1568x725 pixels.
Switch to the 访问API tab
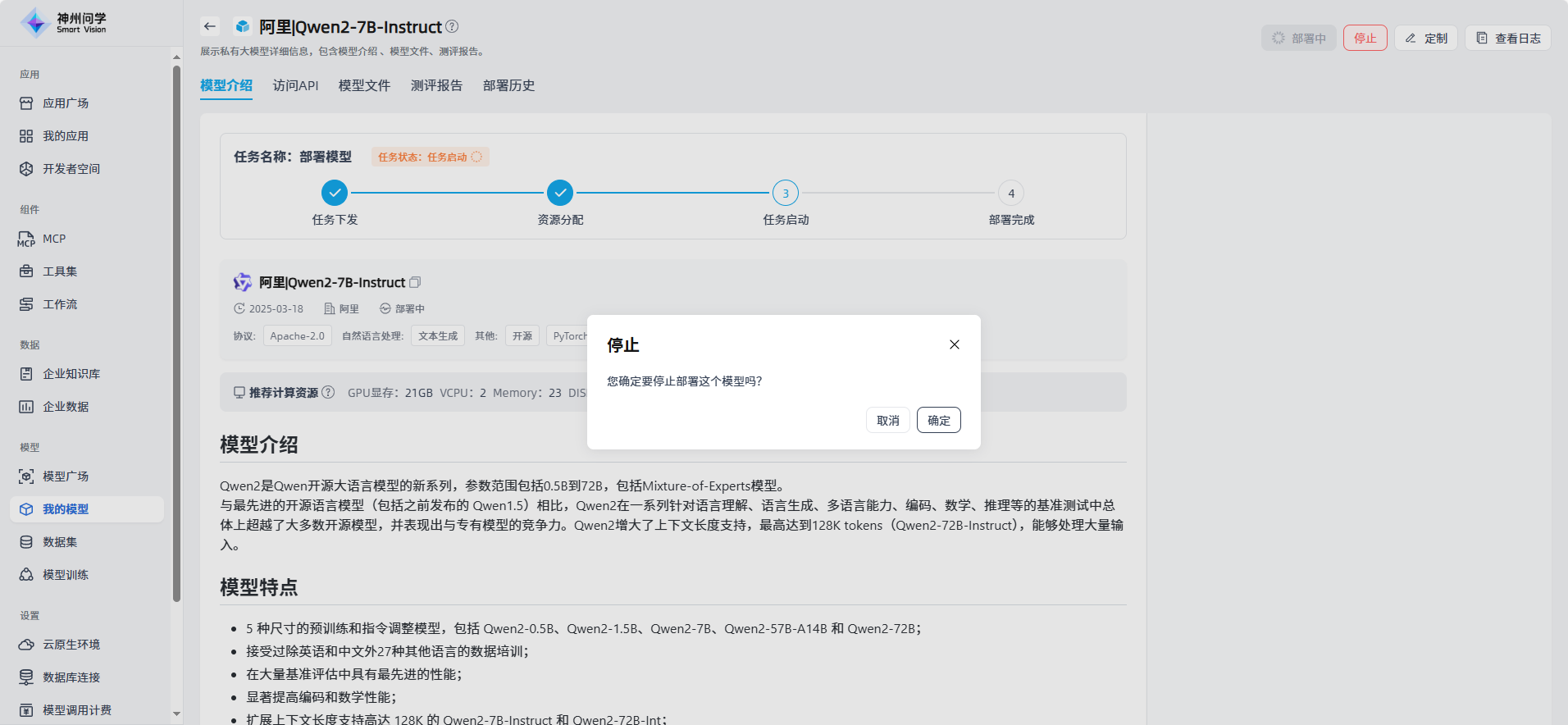[x=295, y=85]
